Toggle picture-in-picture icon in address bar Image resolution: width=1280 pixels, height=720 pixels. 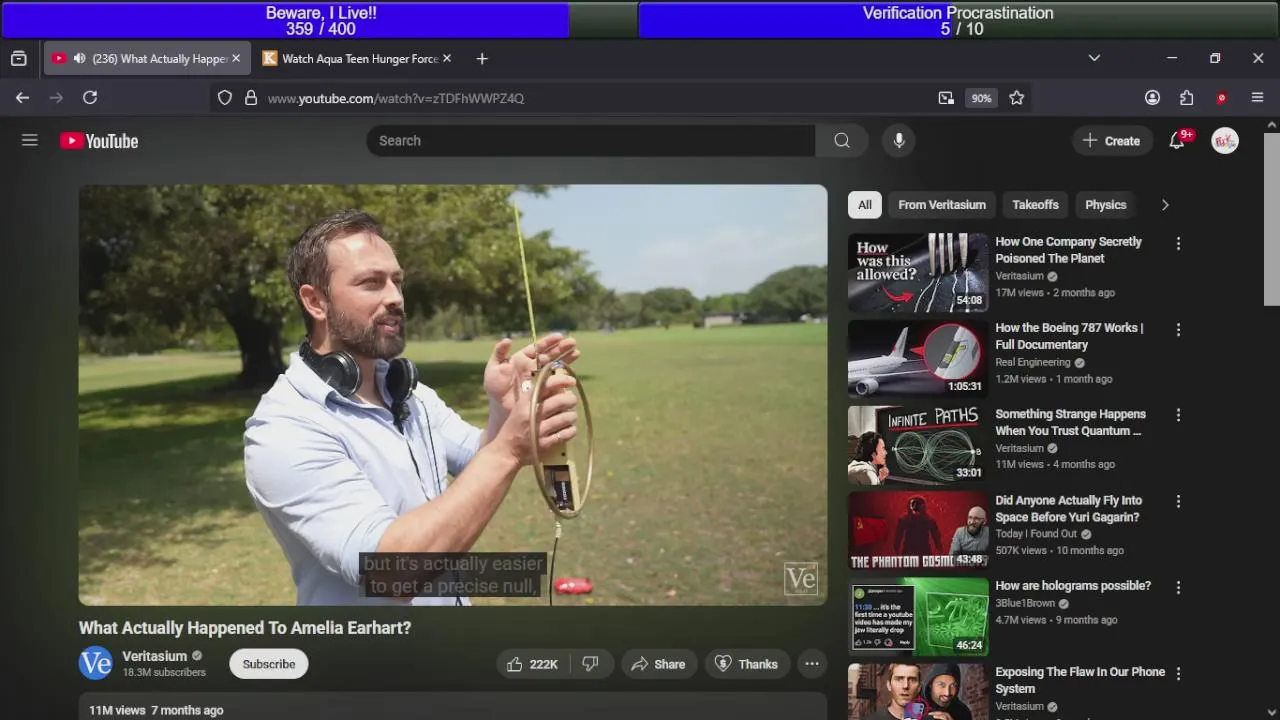pos(946,98)
